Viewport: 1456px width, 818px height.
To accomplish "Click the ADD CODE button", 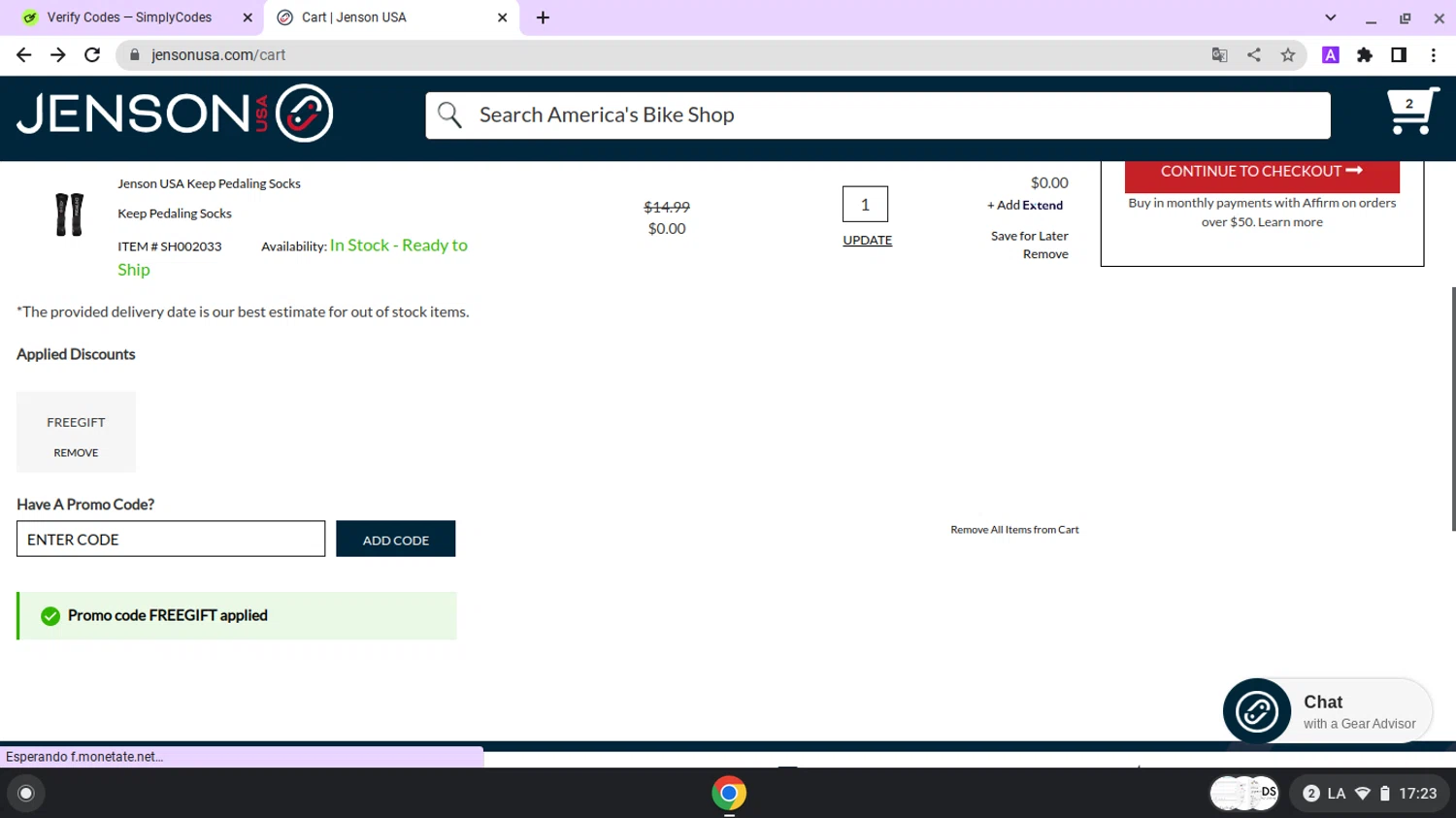I will click(395, 540).
